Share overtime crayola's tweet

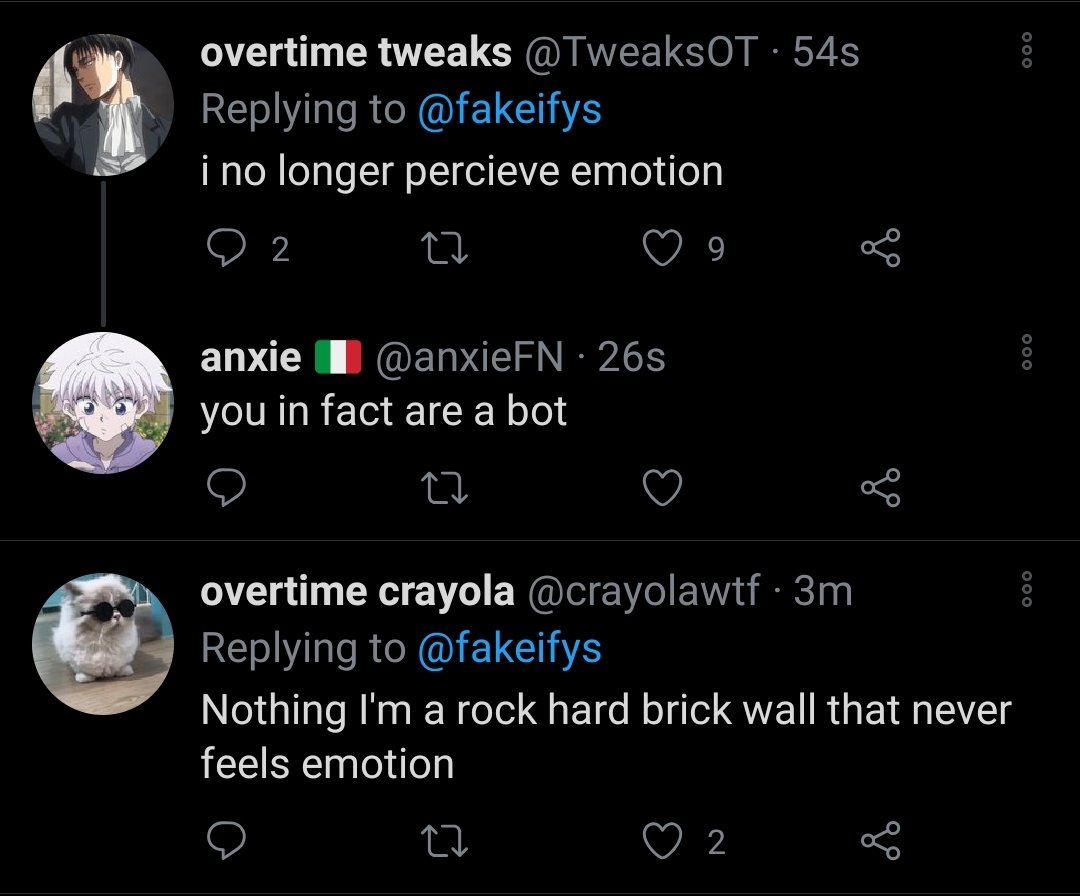click(x=881, y=842)
